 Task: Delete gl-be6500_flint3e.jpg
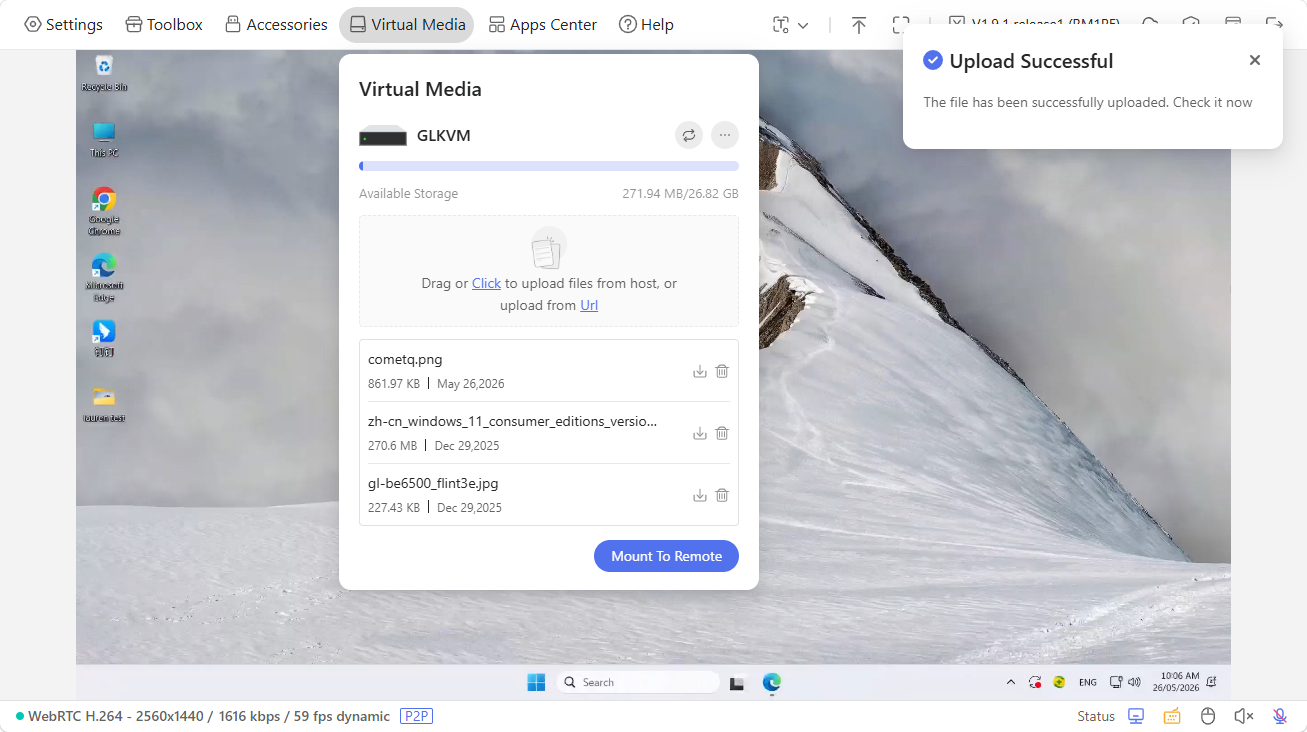coord(722,495)
